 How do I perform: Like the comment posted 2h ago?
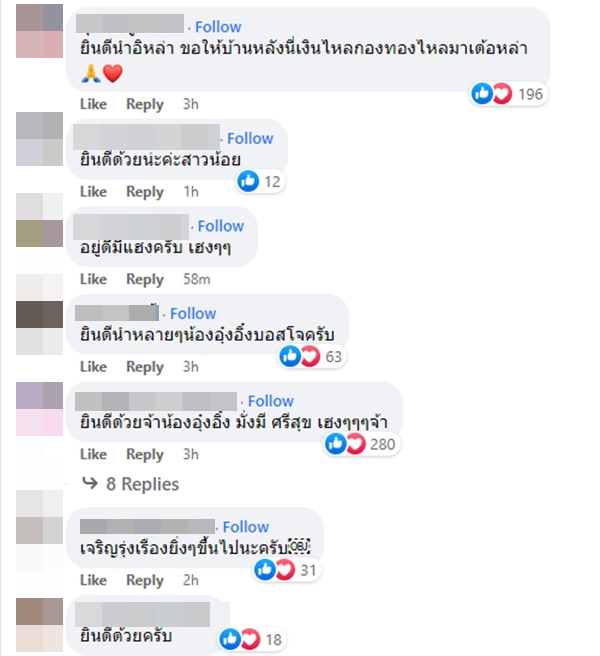(93, 580)
